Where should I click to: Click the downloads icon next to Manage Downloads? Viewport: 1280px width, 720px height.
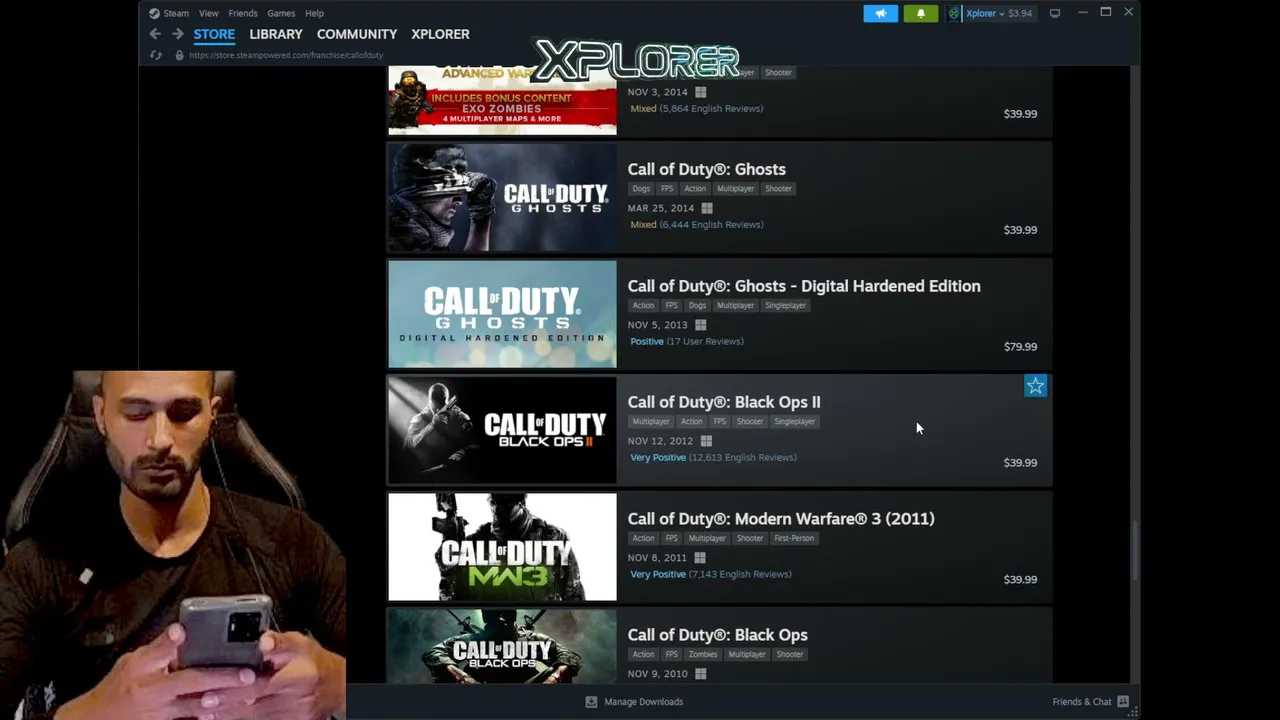tap(591, 702)
